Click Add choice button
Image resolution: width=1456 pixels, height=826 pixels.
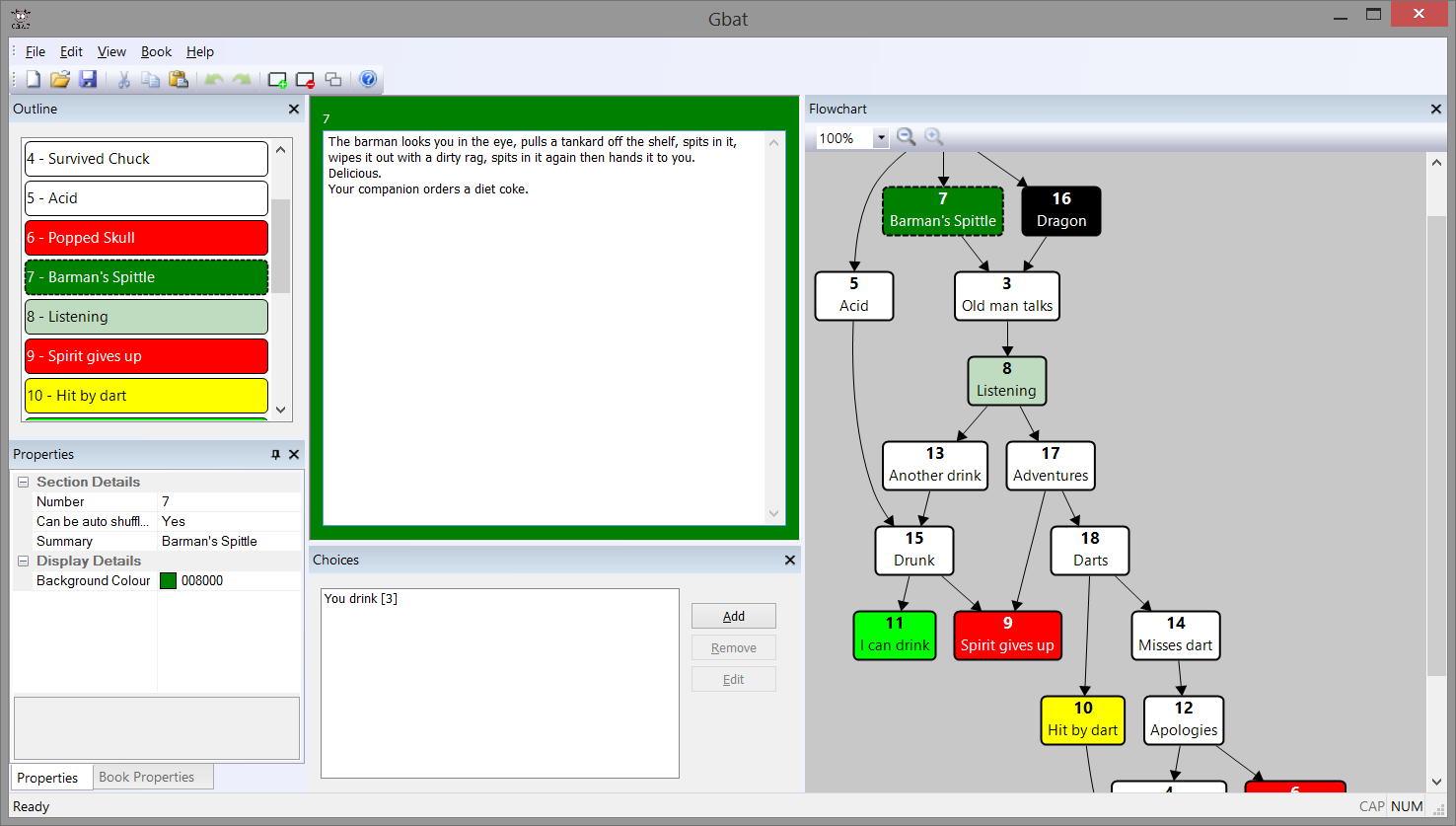734,616
